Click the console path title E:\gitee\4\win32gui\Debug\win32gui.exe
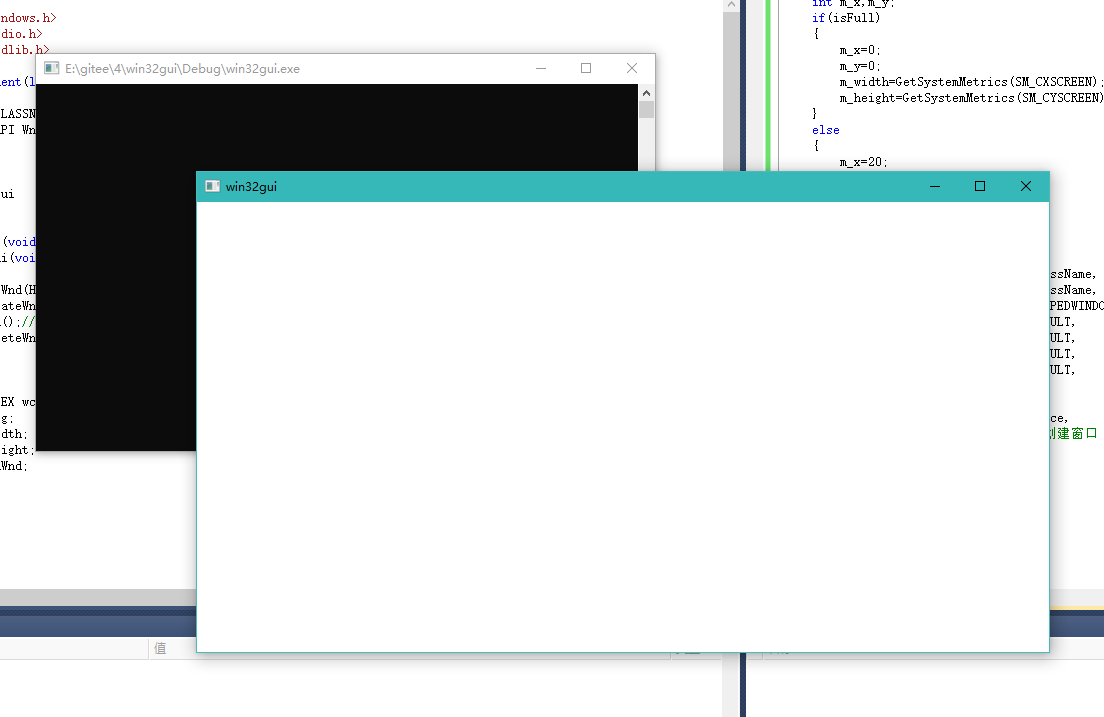This screenshot has height=717, width=1104. [182, 69]
